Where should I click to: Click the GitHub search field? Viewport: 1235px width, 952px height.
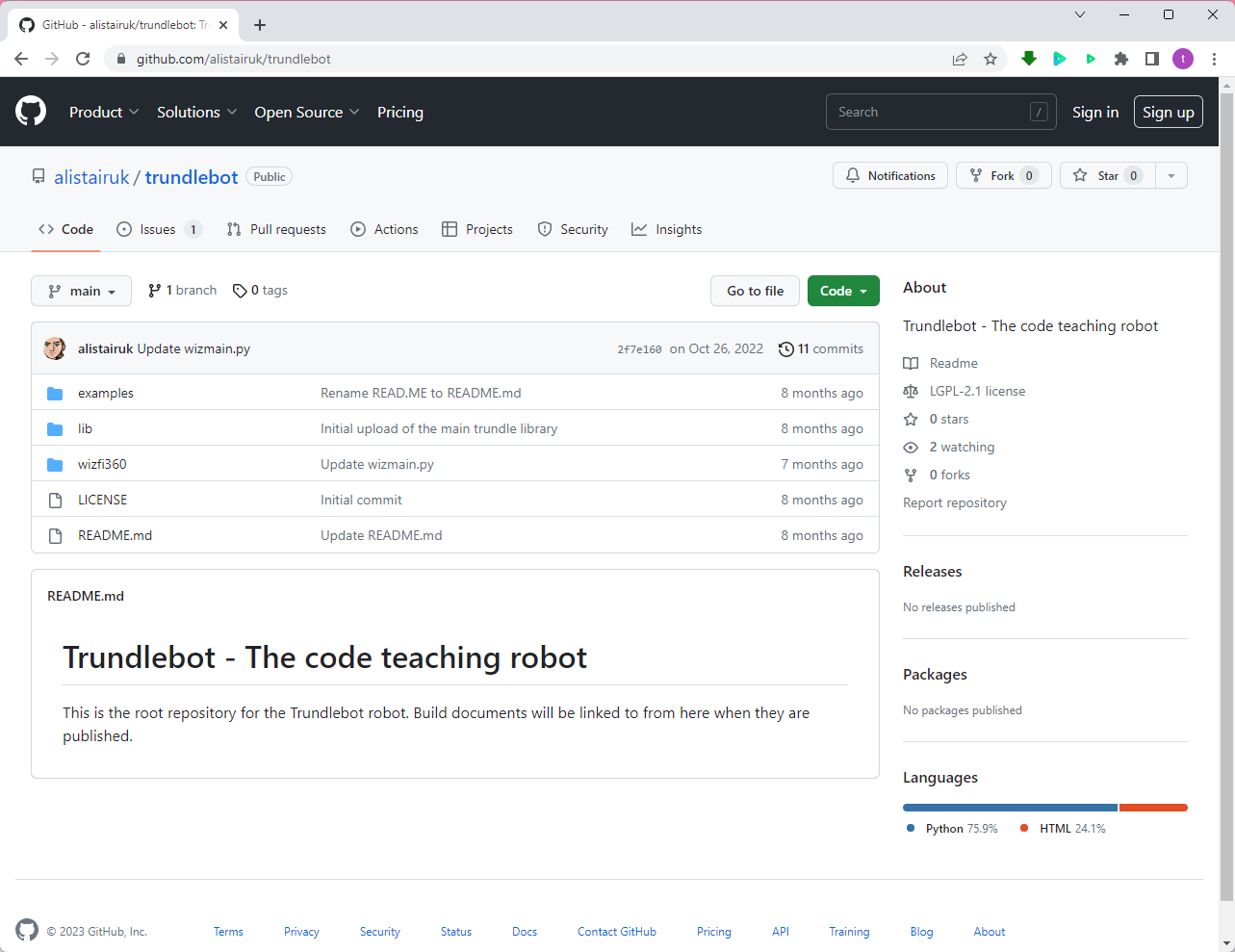coord(940,112)
